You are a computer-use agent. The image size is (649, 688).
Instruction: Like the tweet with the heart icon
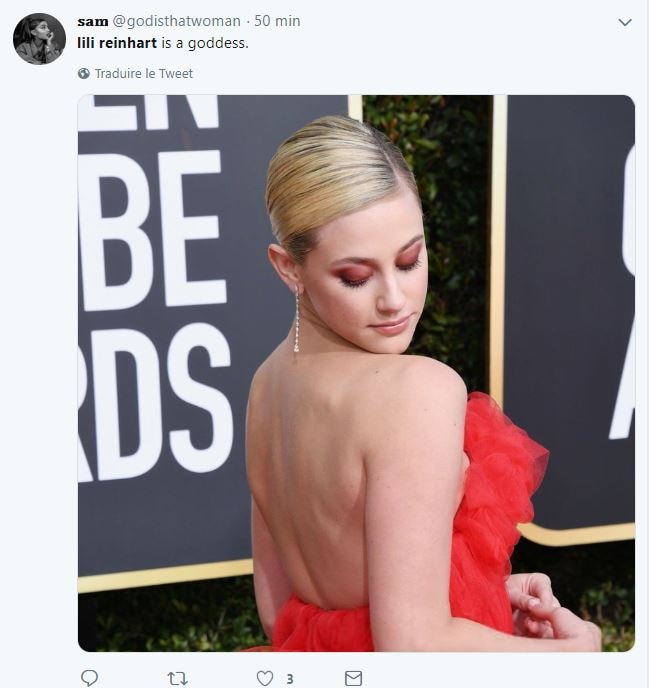pyautogui.click(x=265, y=678)
